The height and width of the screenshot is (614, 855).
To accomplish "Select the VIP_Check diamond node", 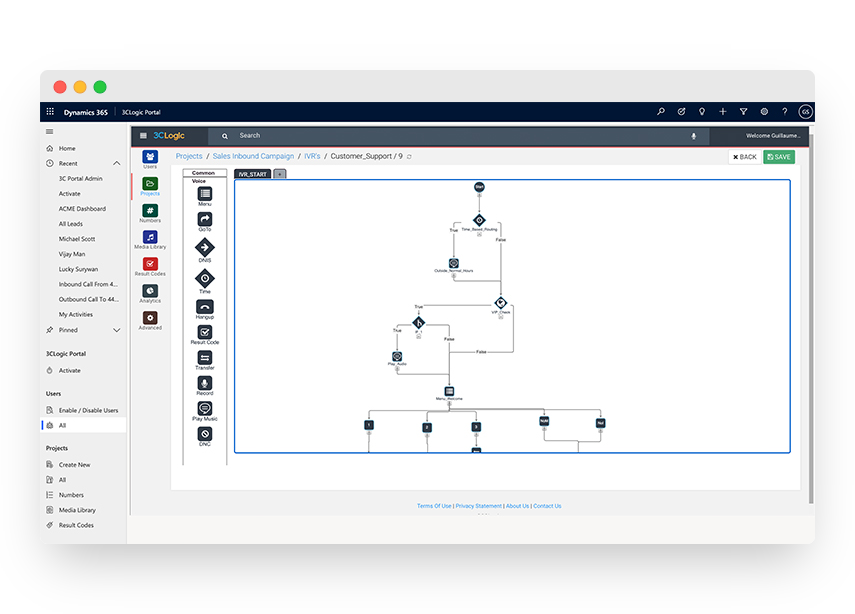I will (501, 303).
